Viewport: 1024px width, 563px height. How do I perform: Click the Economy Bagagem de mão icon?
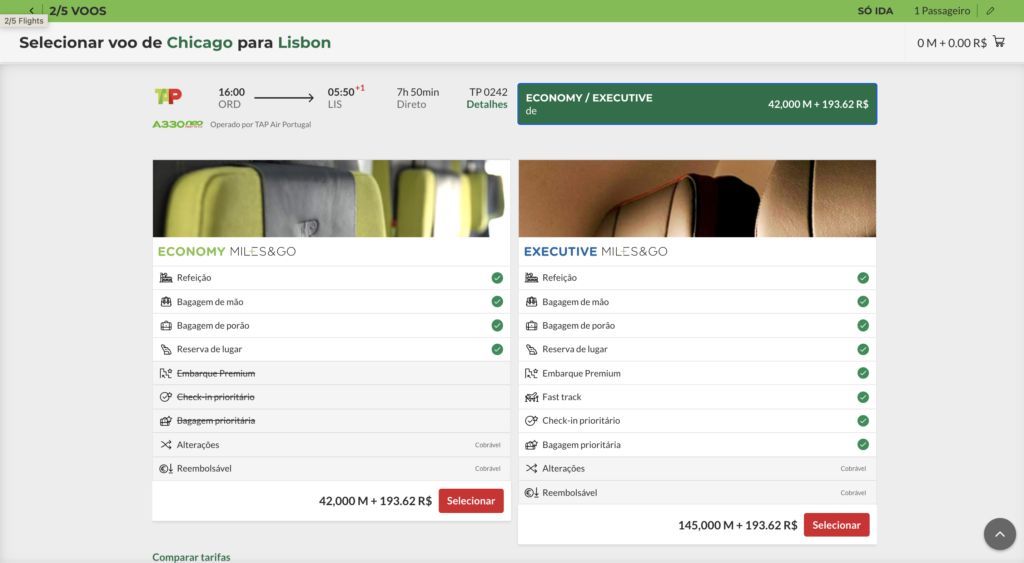pos(166,302)
